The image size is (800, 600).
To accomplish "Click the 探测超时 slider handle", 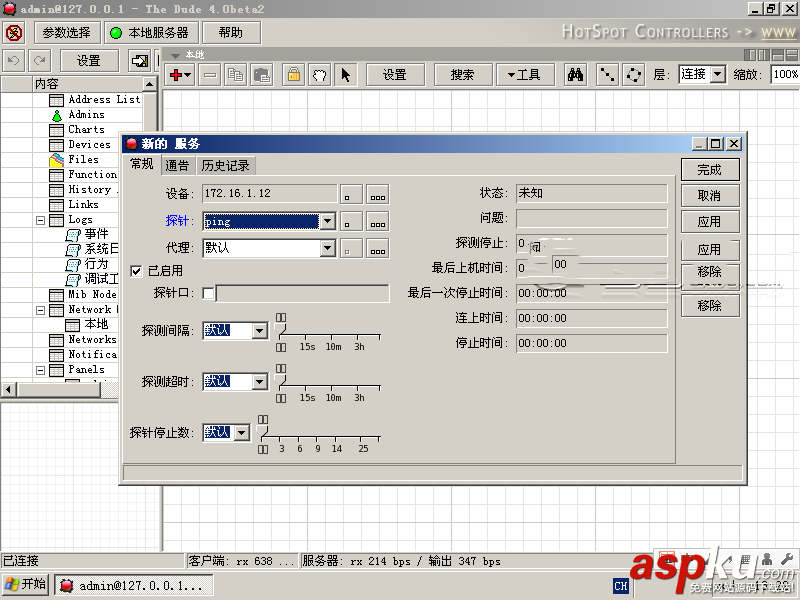I will (281, 381).
